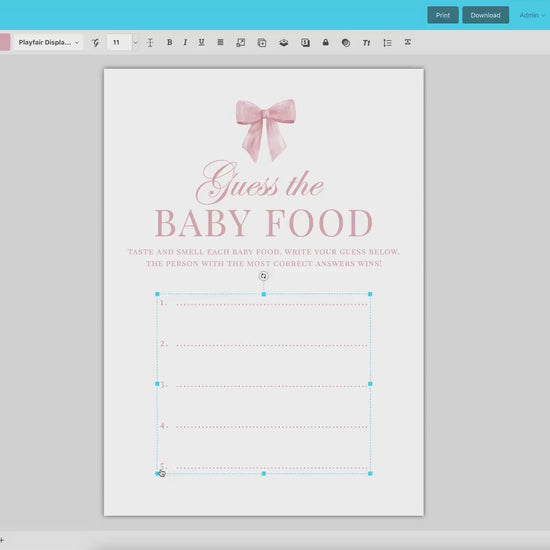The width and height of the screenshot is (550, 550).
Task: Click the rotate handle above the selection
Action: [x=264, y=276]
